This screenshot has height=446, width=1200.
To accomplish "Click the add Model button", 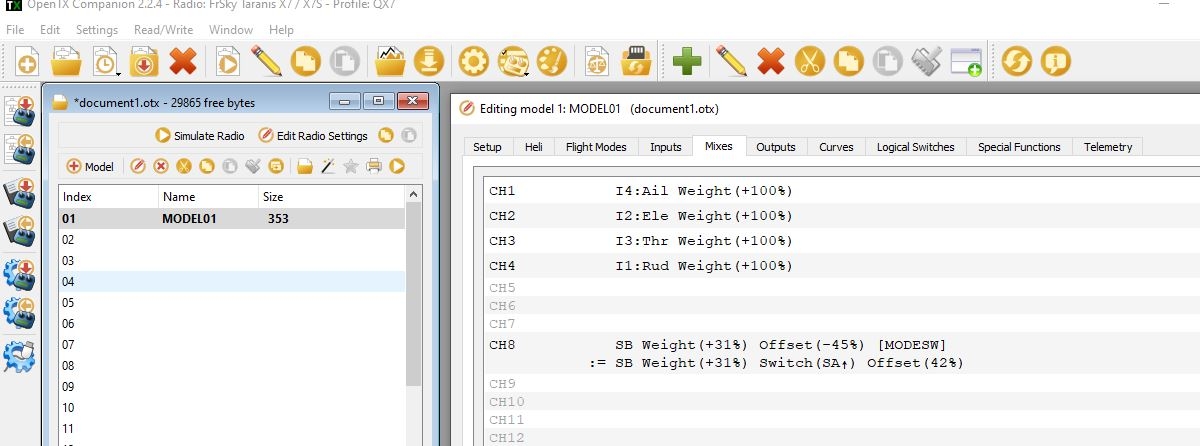I will pos(91,166).
